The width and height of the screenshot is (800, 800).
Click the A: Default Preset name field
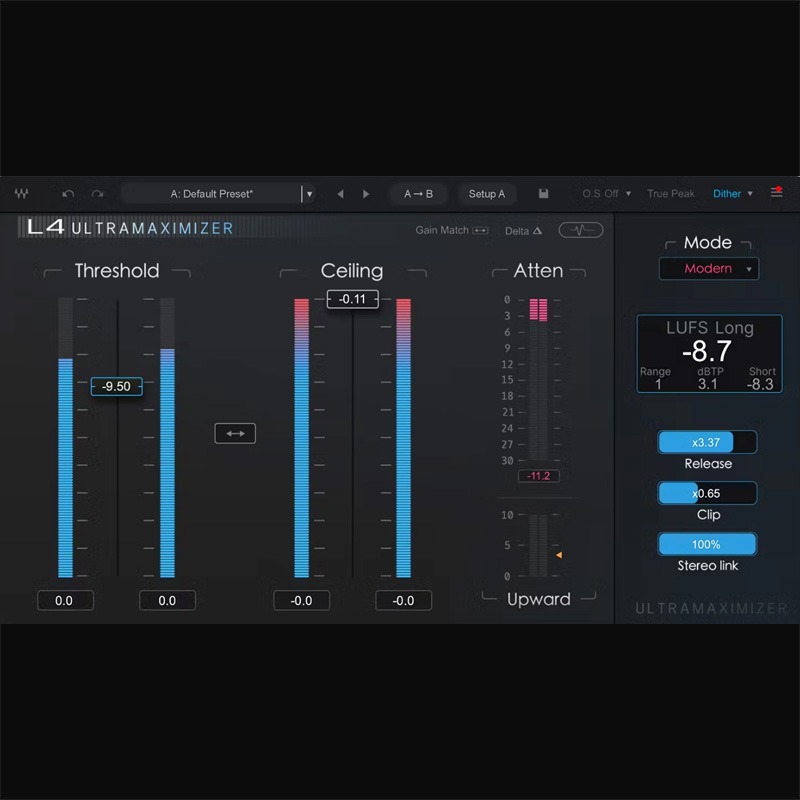tap(211, 194)
